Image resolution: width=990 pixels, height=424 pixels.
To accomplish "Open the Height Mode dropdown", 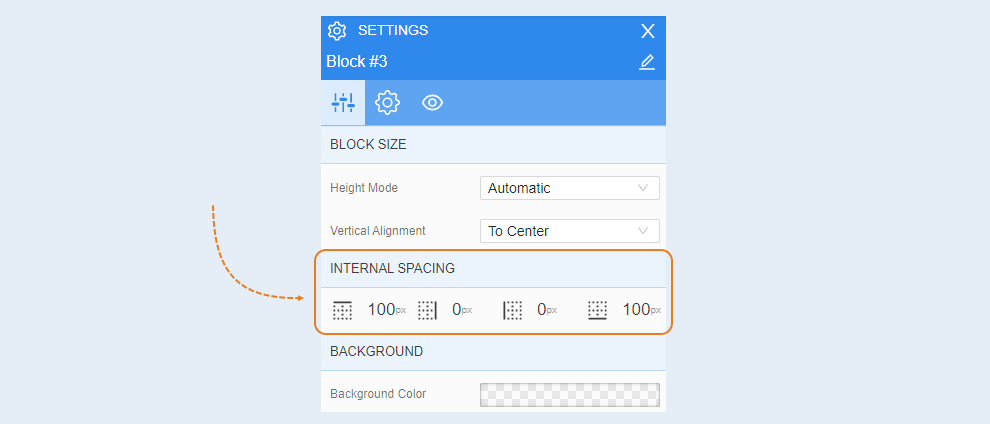I will pyautogui.click(x=570, y=188).
